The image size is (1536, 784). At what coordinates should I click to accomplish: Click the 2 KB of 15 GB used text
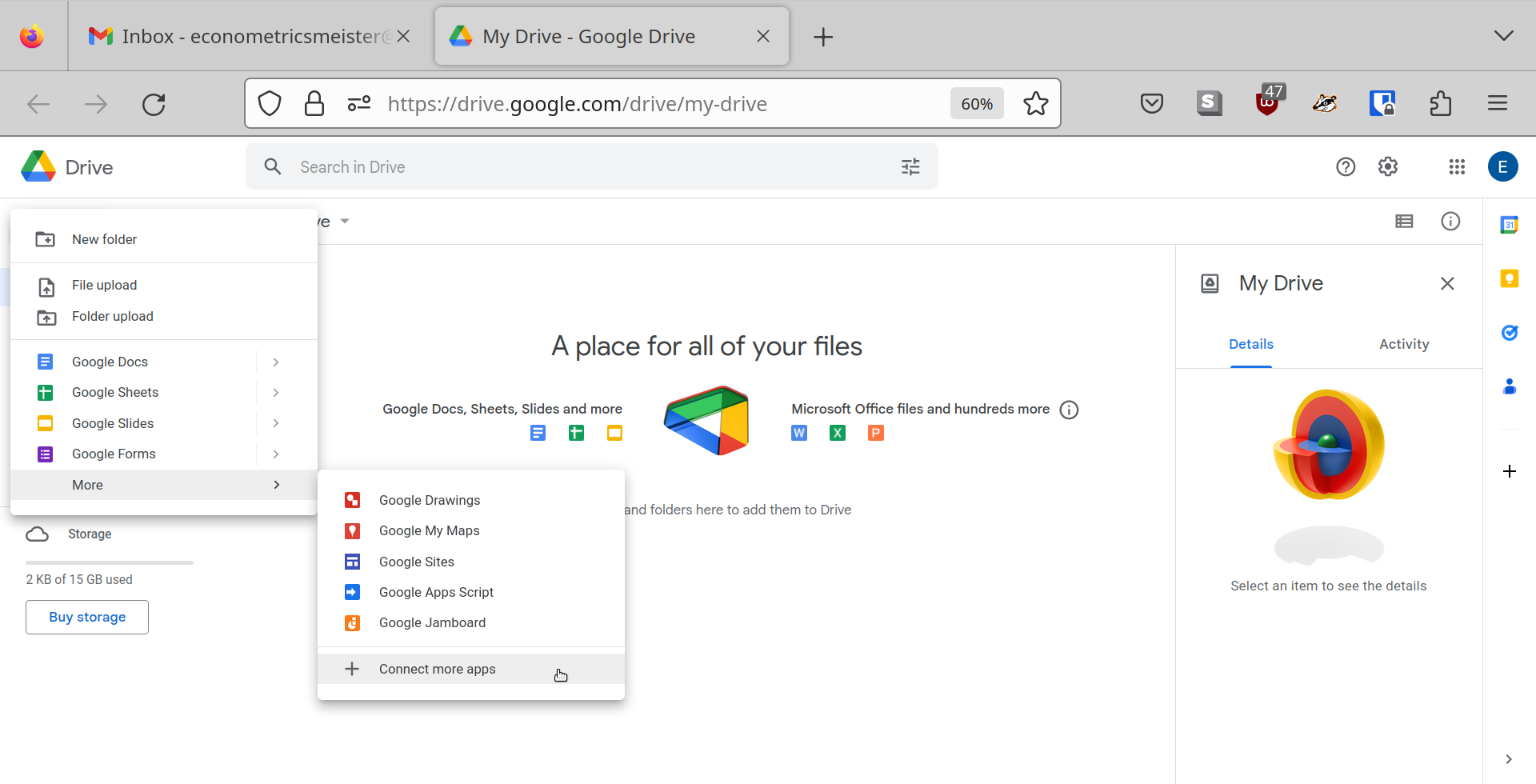pos(79,579)
